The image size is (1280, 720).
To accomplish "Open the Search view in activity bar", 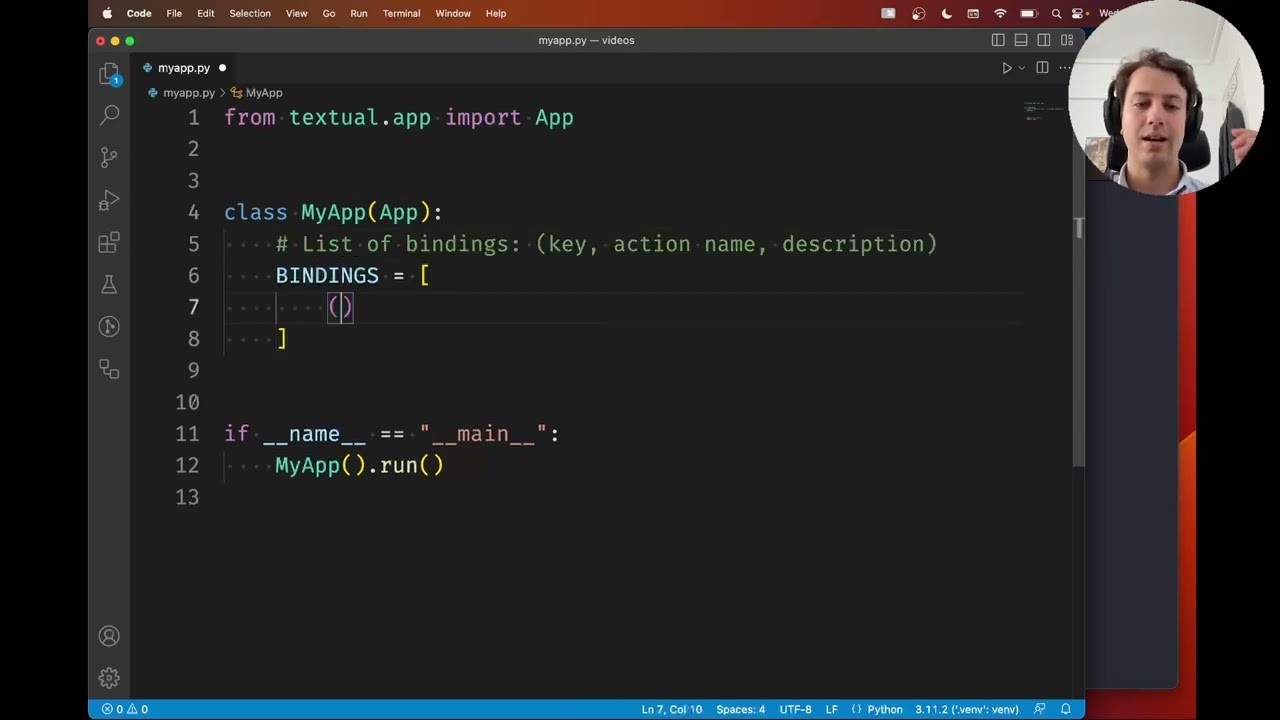I will click(110, 115).
